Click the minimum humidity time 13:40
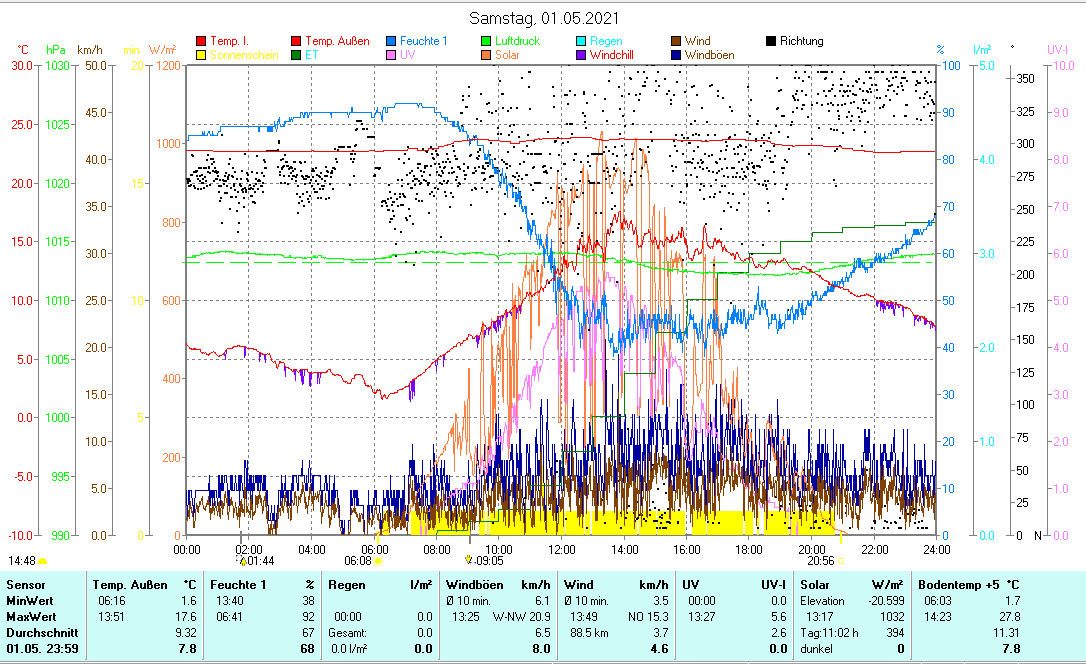Image resolution: width=1086 pixels, height=664 pixels. 229,601
